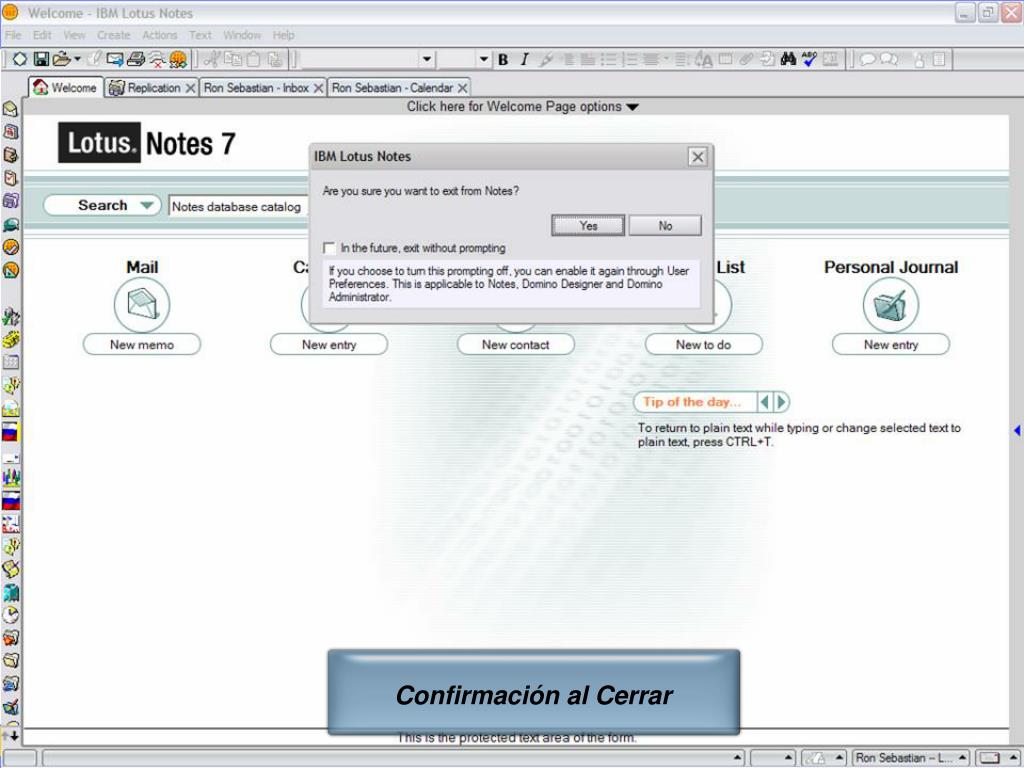Viewport: 1024px width, 768px height.
Task: Click the Tip of the day label
Action: 692,402
